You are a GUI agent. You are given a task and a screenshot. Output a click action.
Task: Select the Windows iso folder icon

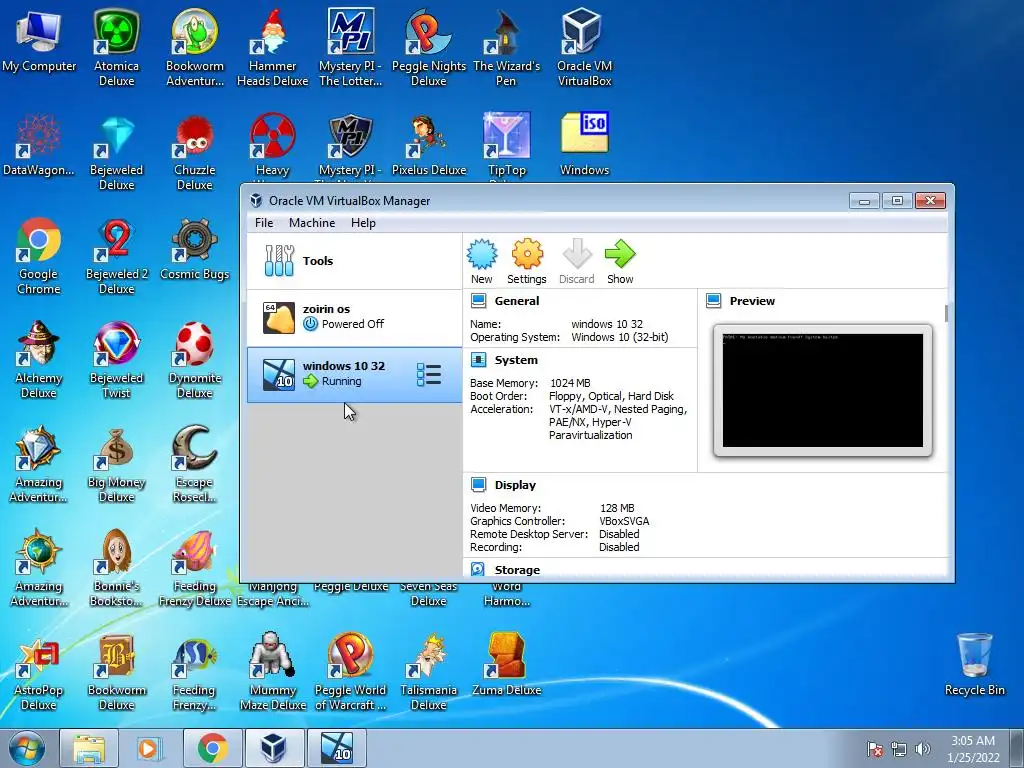584,144
